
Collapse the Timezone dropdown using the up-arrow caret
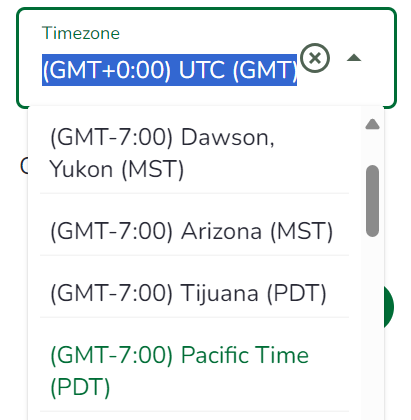[354, 58]
